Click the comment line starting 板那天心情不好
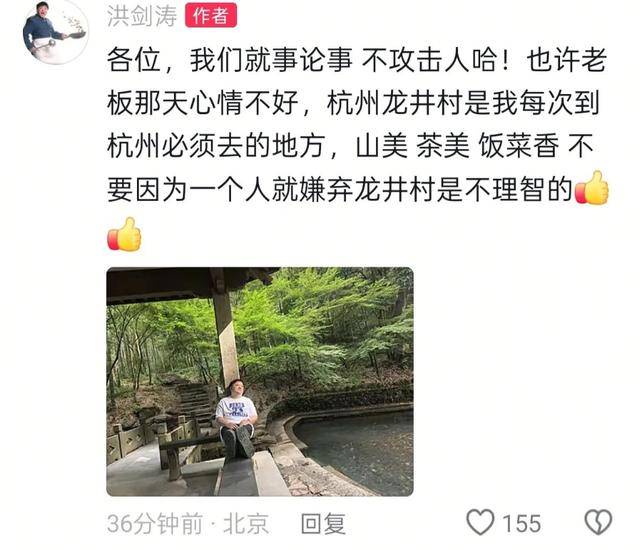Screen dimensions: 640x550 click(x=353, y=103)
